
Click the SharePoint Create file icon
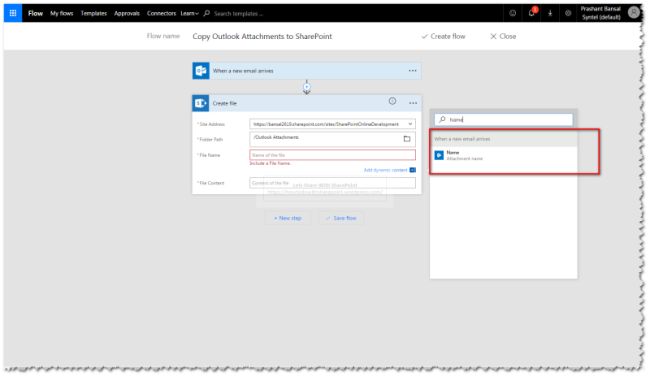coord(201,103)
